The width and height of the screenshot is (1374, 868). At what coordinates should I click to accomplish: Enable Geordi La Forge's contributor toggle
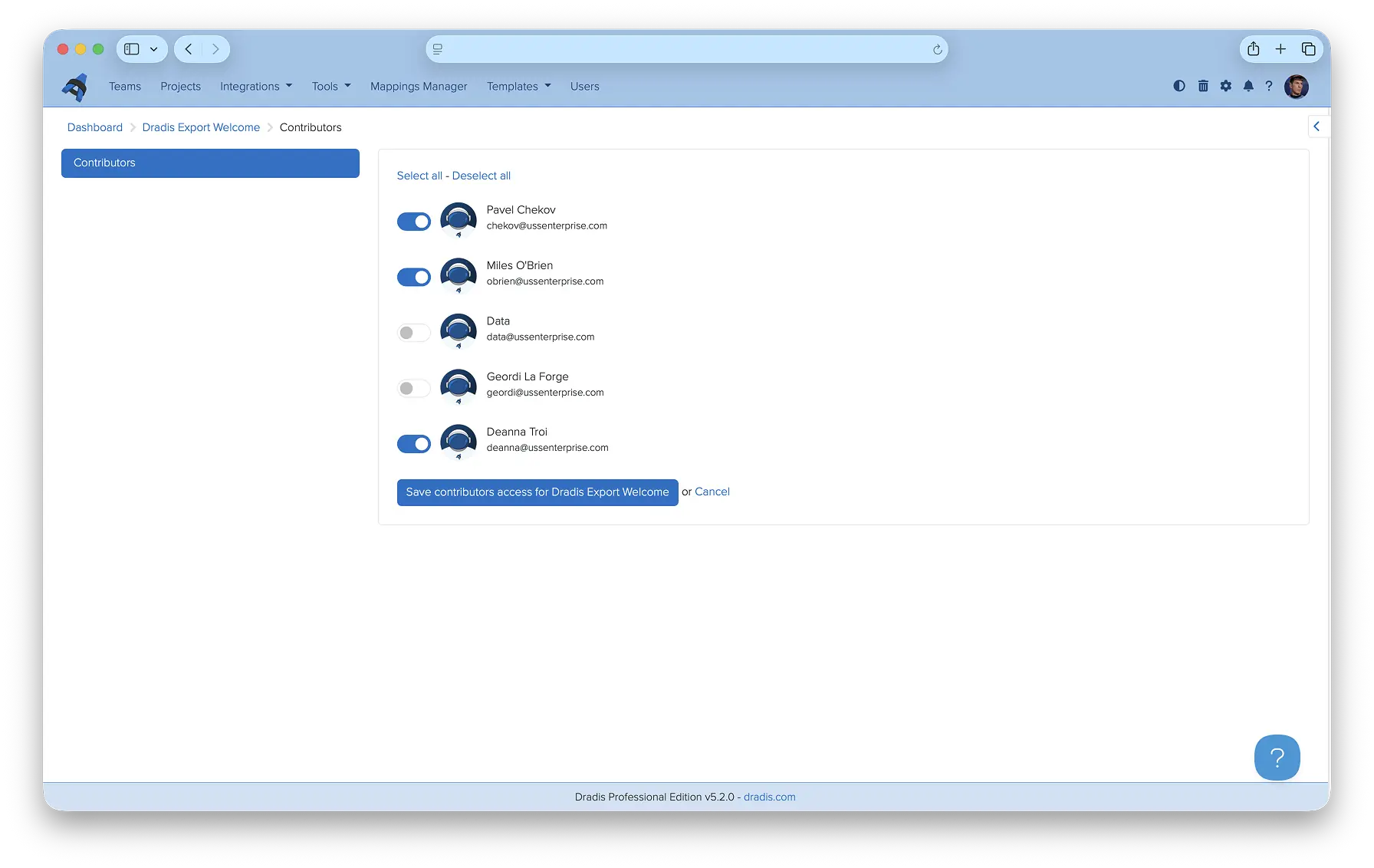pos(414,388)
